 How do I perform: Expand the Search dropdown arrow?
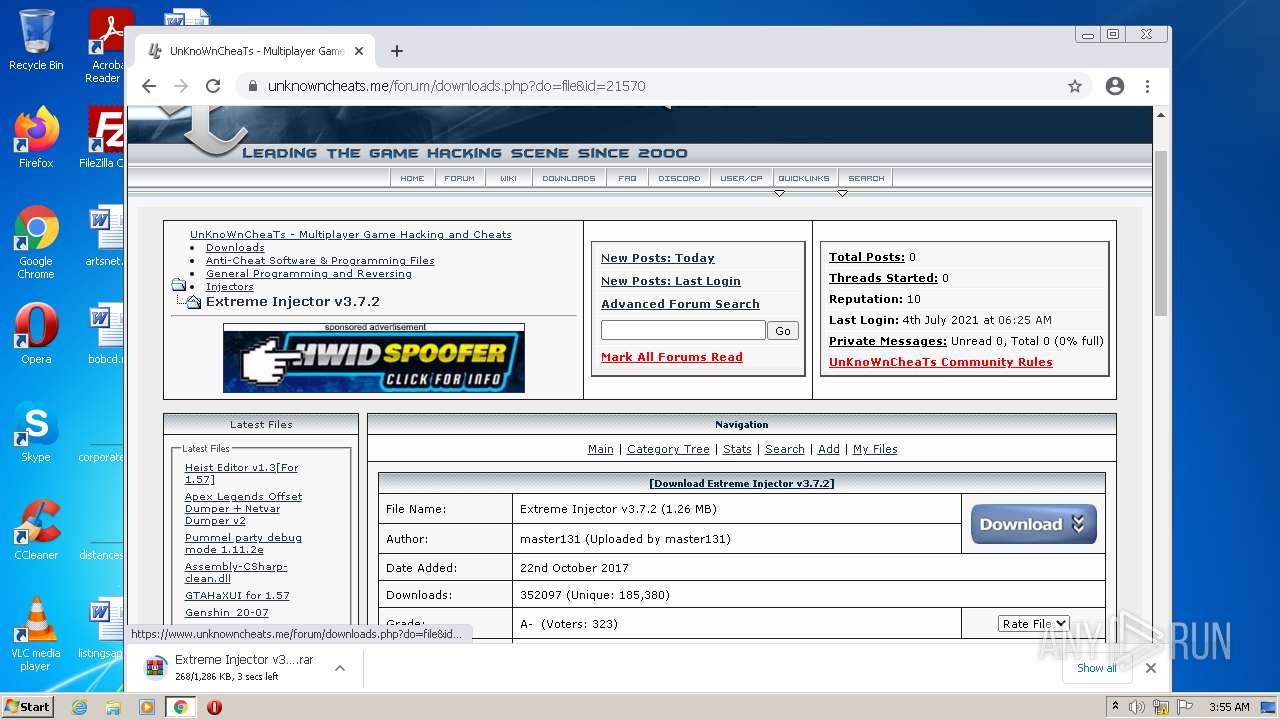point(842,193)
